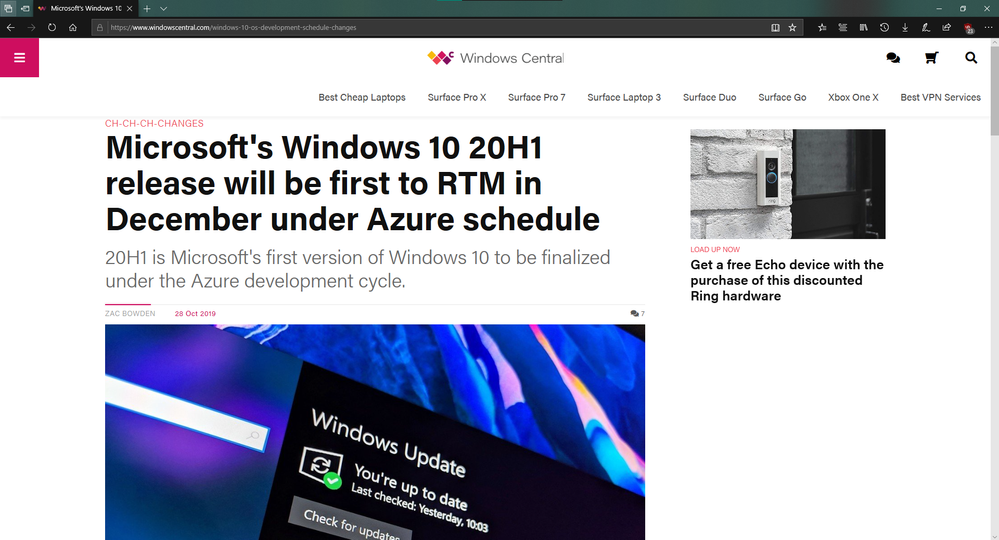Image resolution: width=999 pixels, height=540 pixels.
Task: Go forward to the next page
Action: (31, 27)
